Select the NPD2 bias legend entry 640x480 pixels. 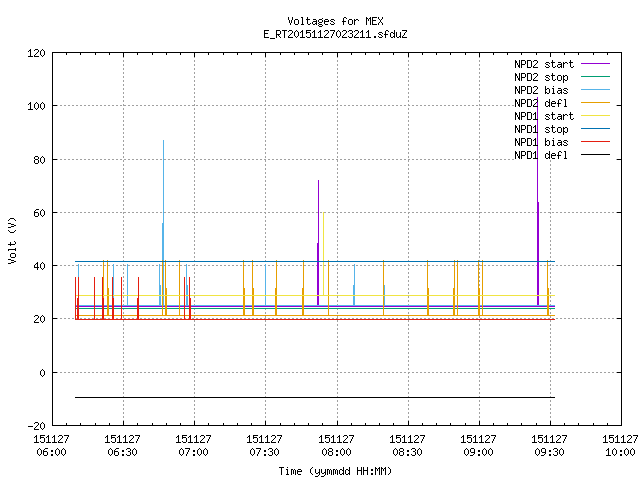[x=562, y=90]
